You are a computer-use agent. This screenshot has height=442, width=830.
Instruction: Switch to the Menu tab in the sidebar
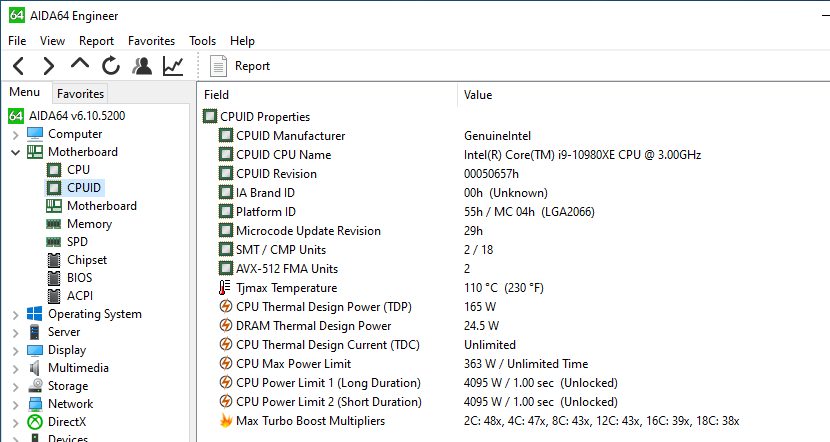point(24,92)
